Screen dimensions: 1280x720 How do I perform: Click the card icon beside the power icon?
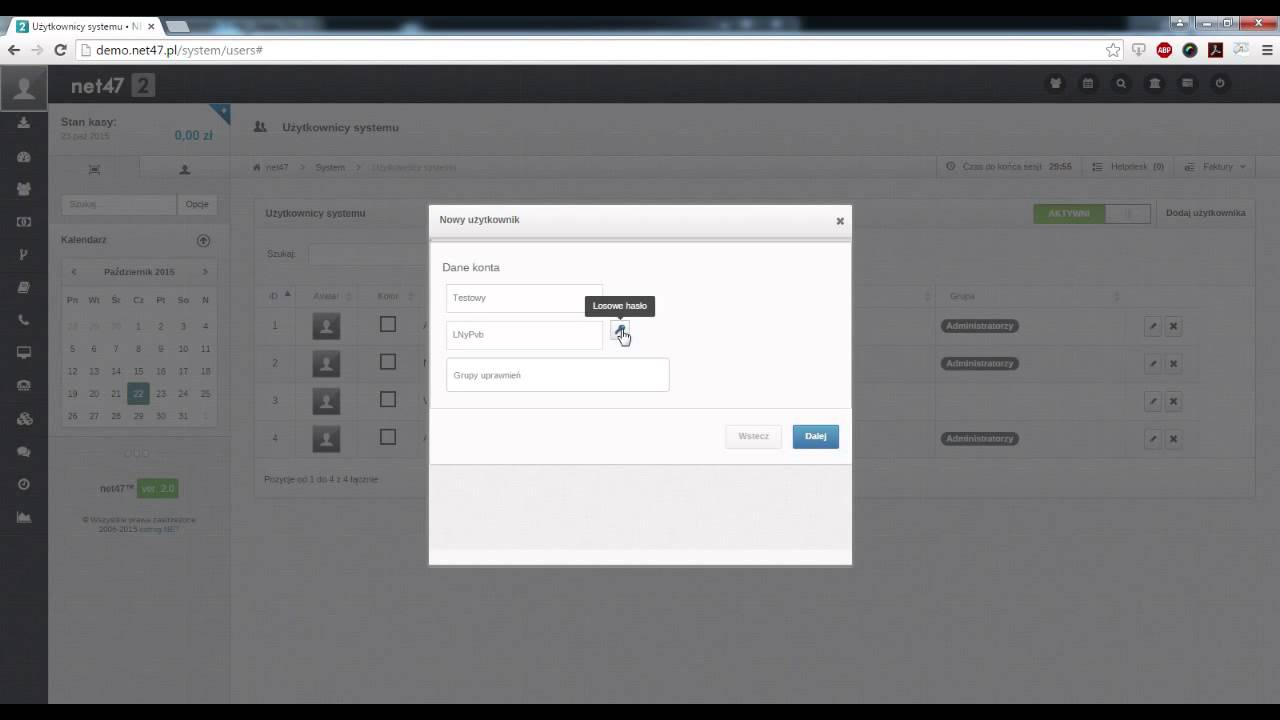point(1187,84)
